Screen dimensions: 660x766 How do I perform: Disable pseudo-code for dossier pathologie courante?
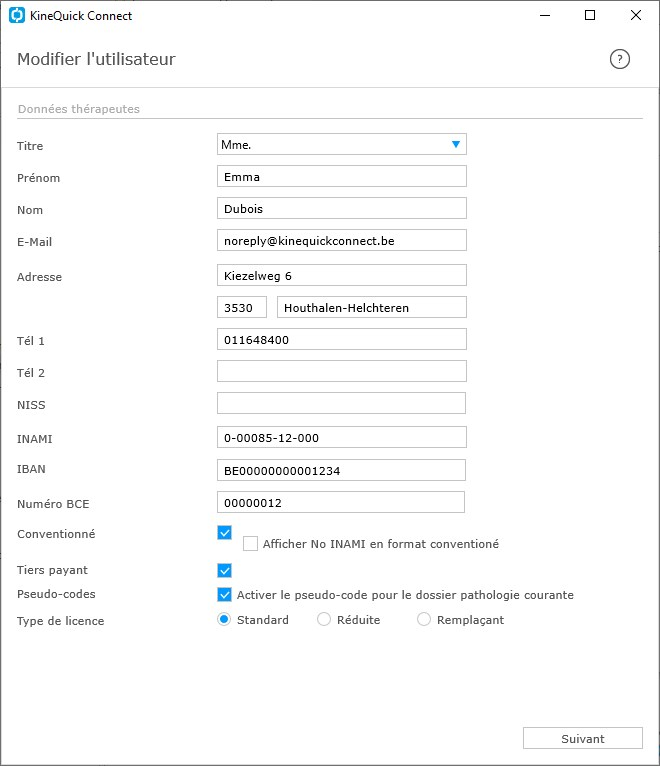(x=225, y=595)
